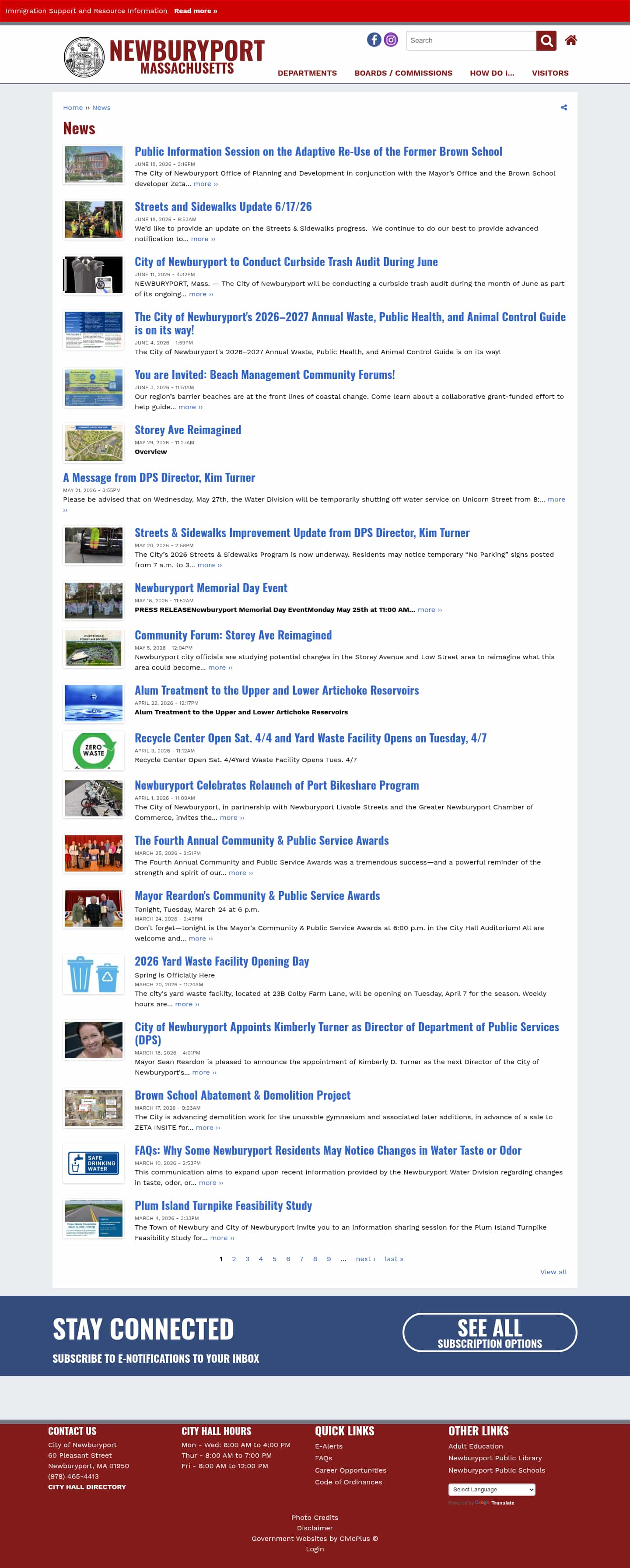Open Code of Ordinances quick link

point(348,1482)
